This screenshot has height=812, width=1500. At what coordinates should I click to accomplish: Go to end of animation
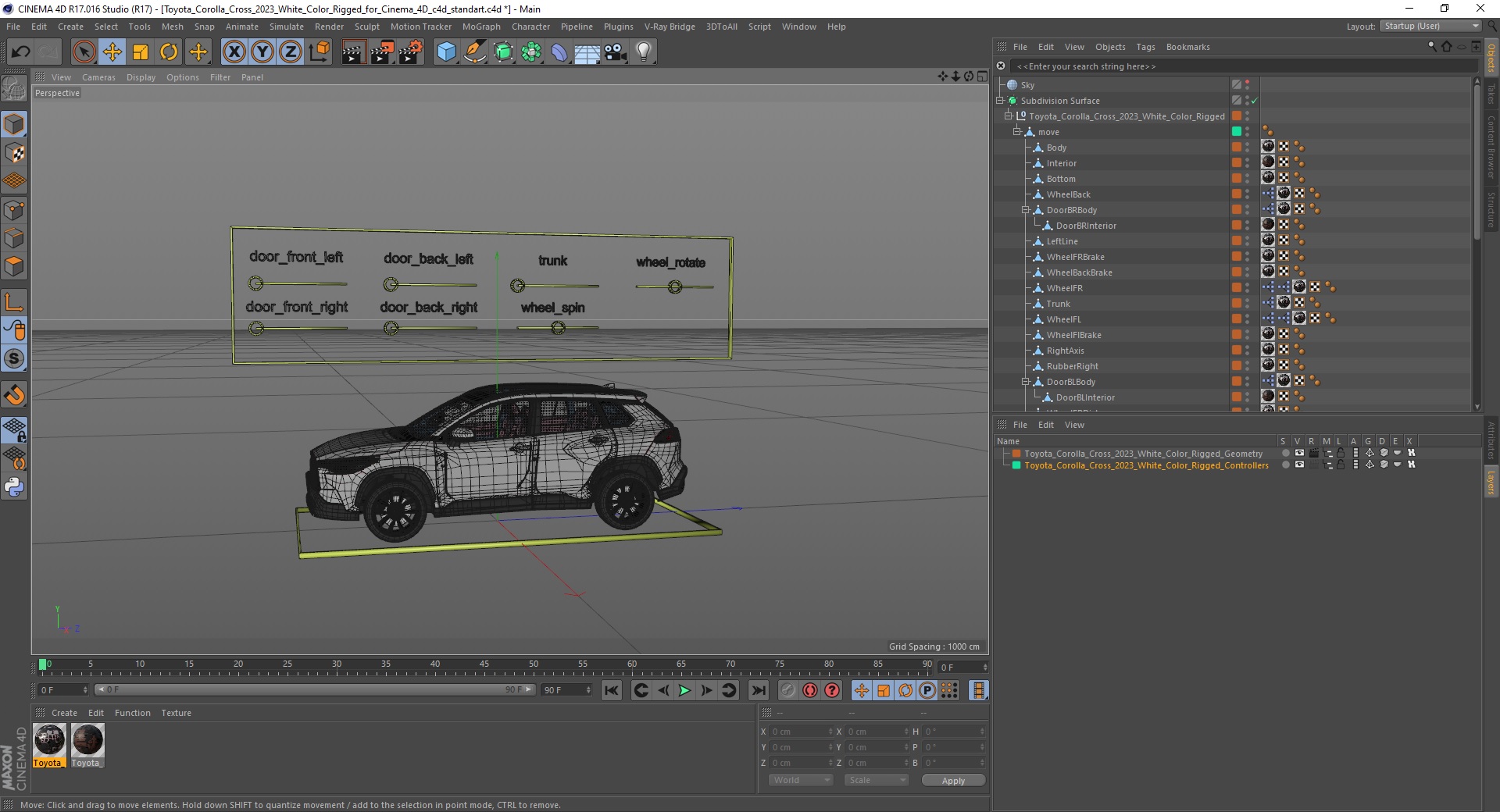tap(758, 690)
